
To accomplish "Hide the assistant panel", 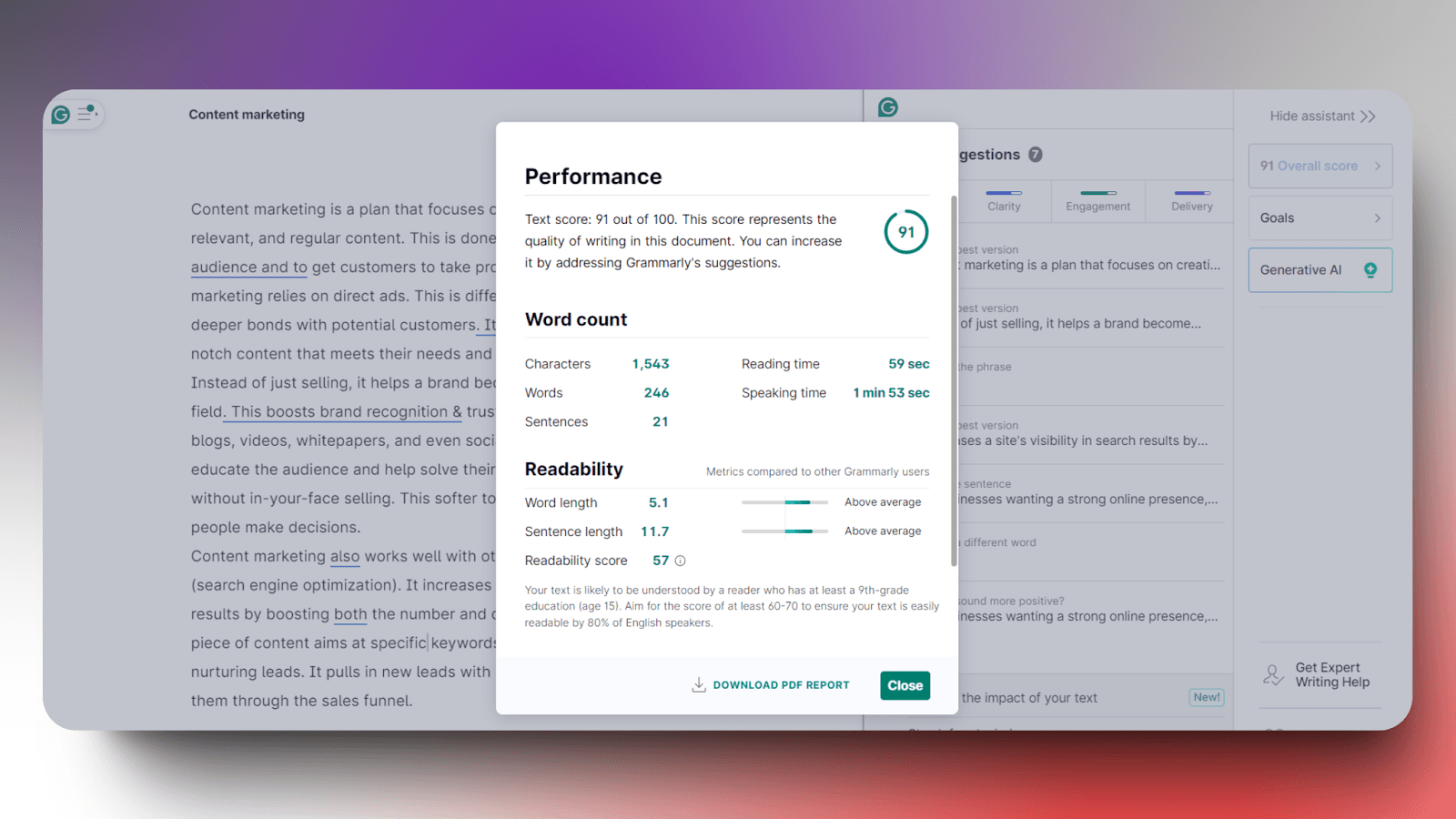I will [1322, 116].
